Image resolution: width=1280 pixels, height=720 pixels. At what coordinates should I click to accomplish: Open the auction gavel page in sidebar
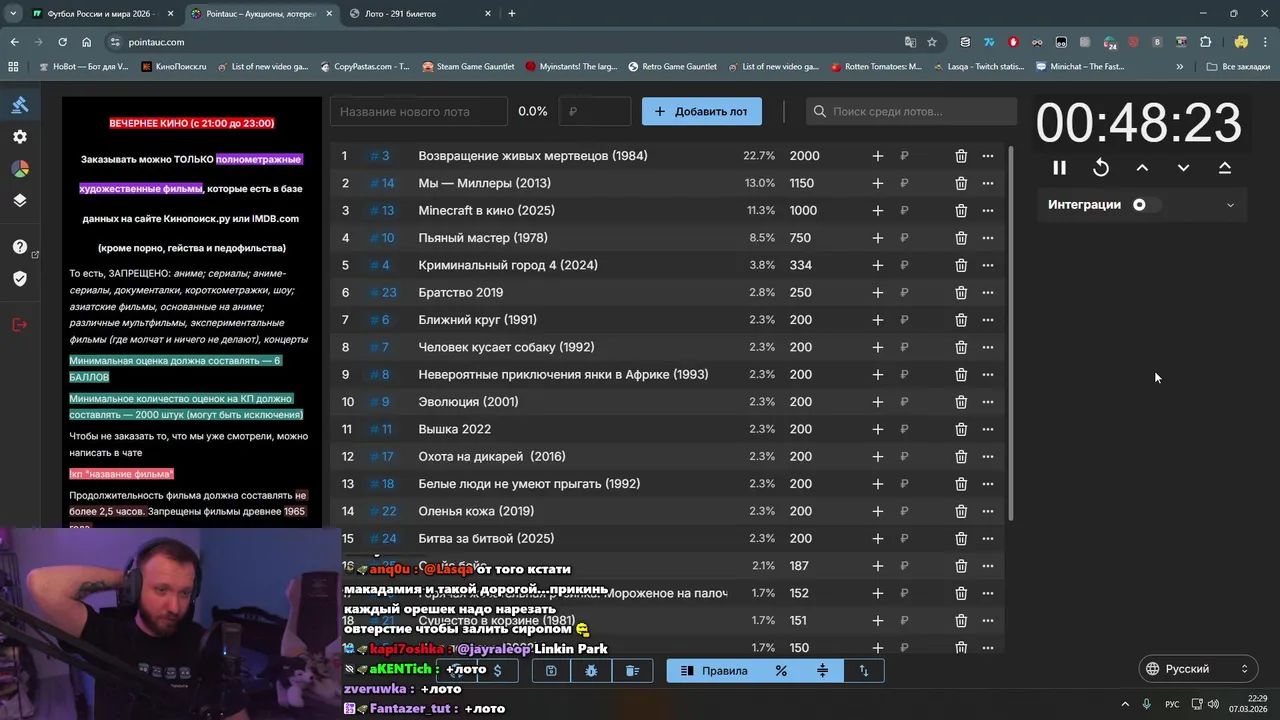pos(20,105)
